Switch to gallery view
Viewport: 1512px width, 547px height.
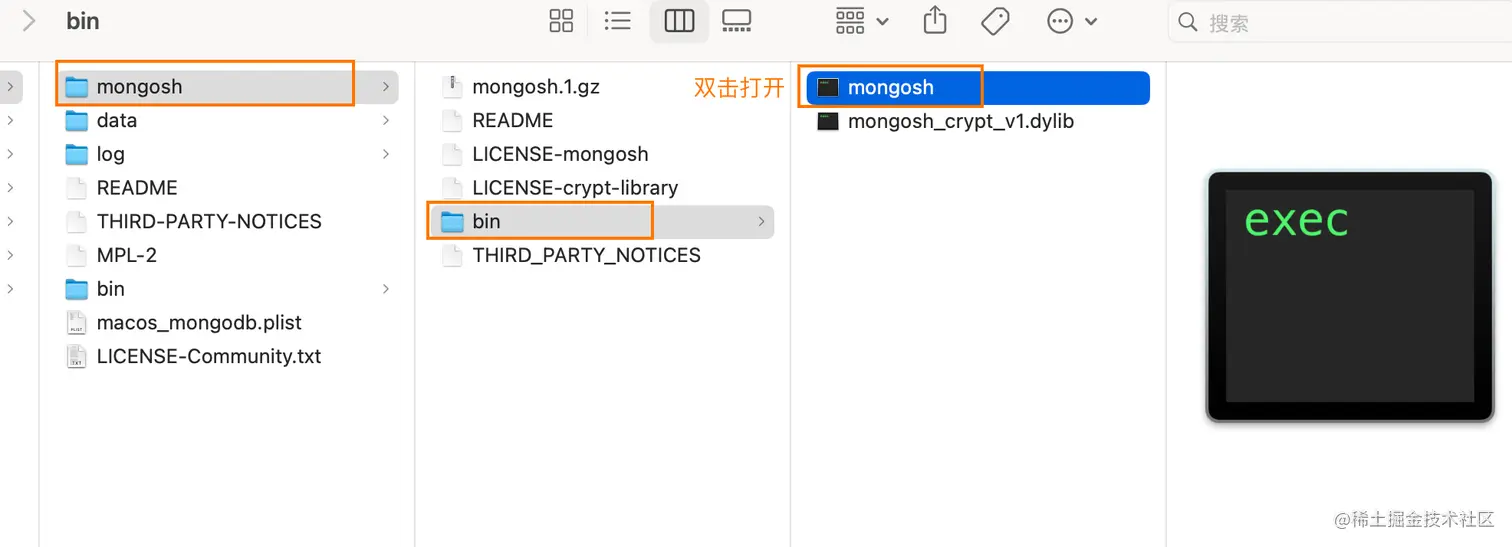[x=737, y=21]
